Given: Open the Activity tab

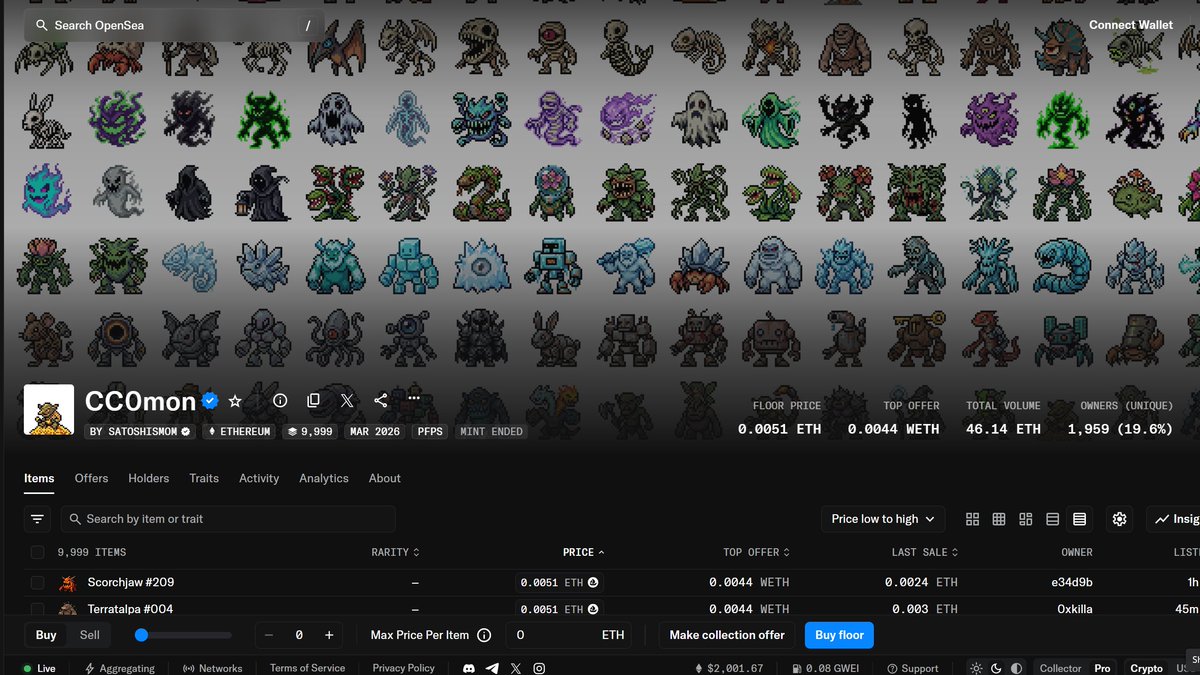Looking at the screenshot, I should [x=259, y=478].
